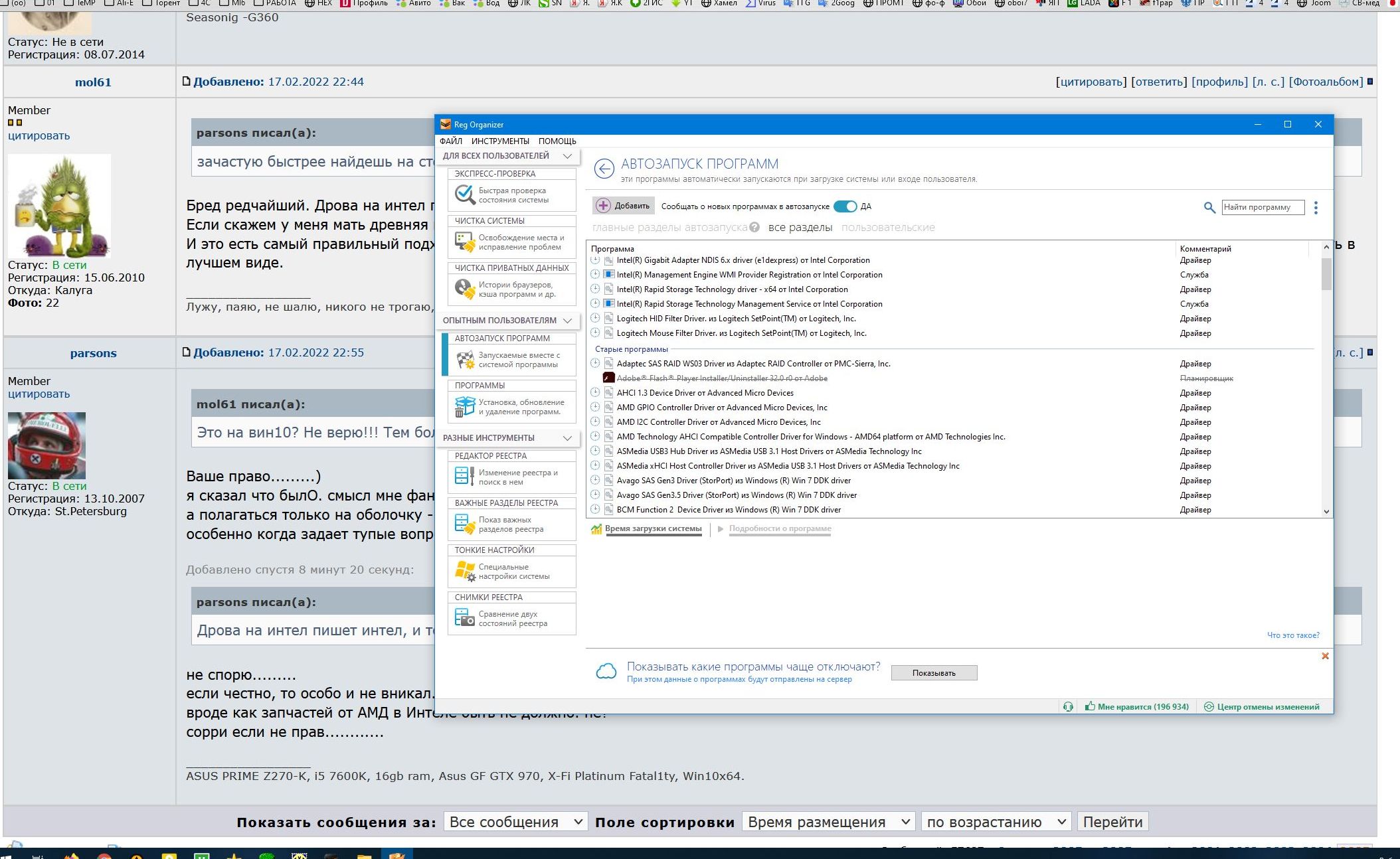Click the Найти программу search field
The width and height of the screenshot is (1400, 859).
pyautogui.click(x=1262, y=208)
